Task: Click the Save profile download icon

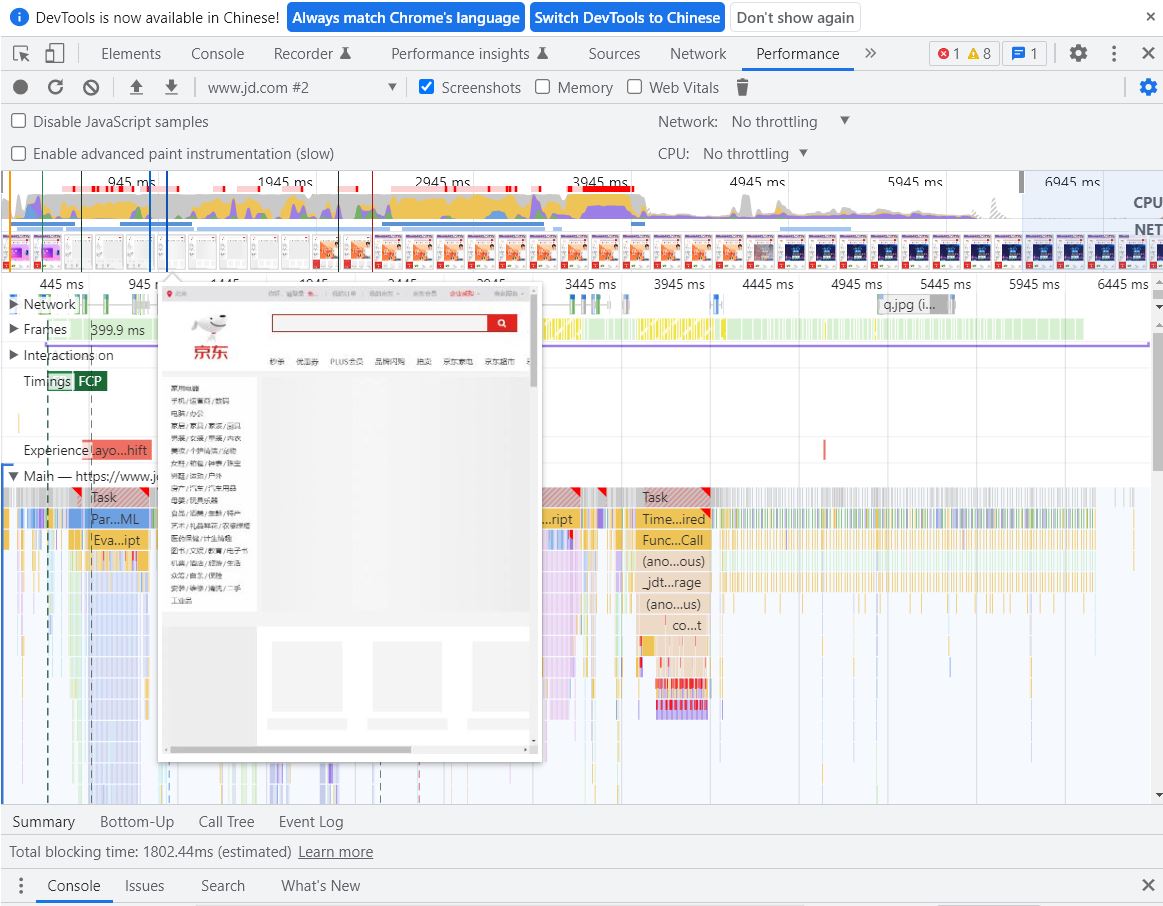Action: click(171, 88)
